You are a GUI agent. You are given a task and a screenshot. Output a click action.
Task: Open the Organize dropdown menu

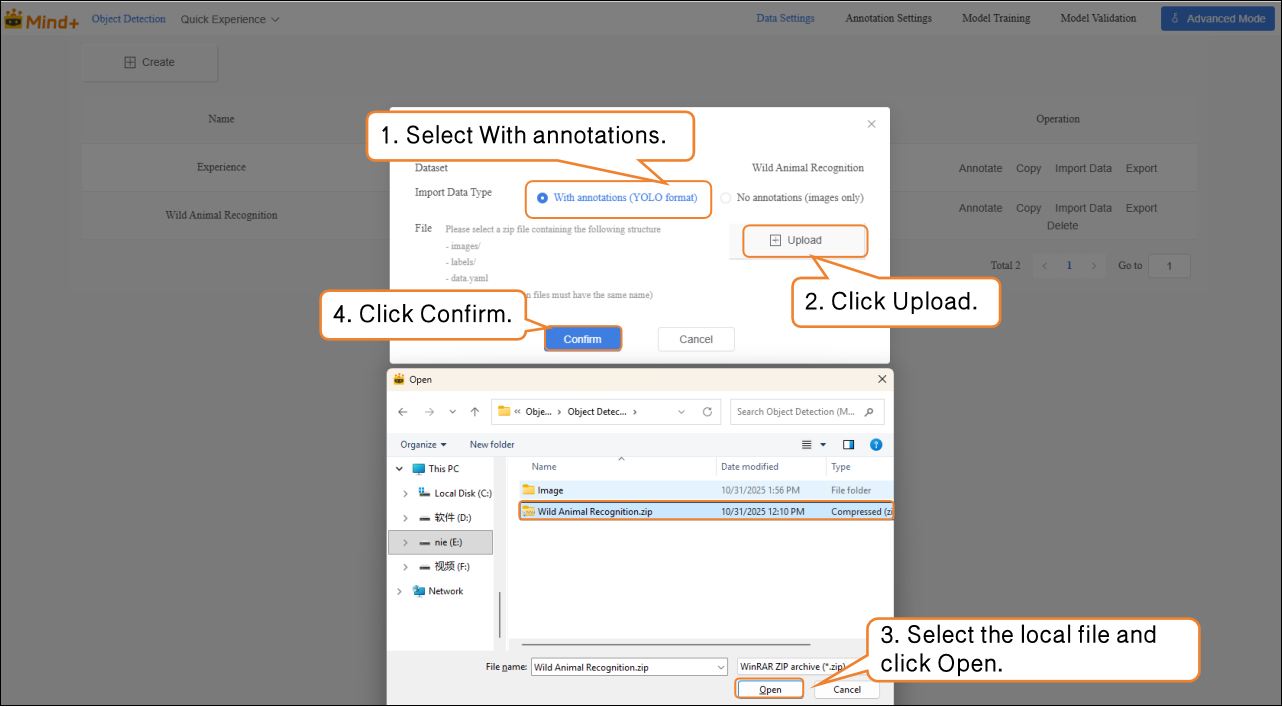423,444
